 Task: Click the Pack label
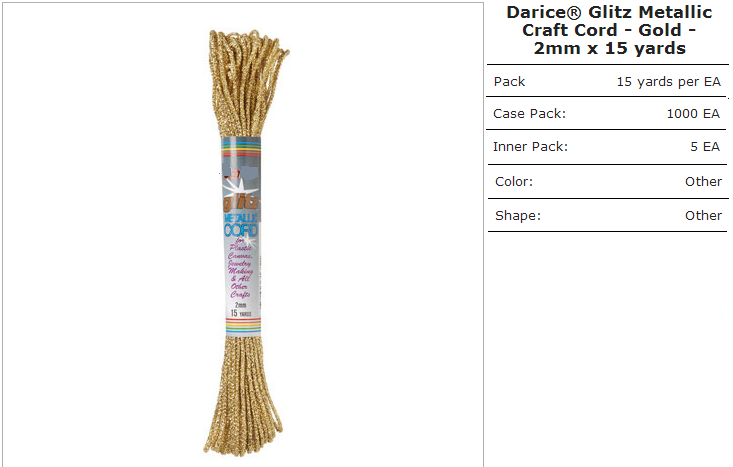pyautogui.click(x=509, y=81)
